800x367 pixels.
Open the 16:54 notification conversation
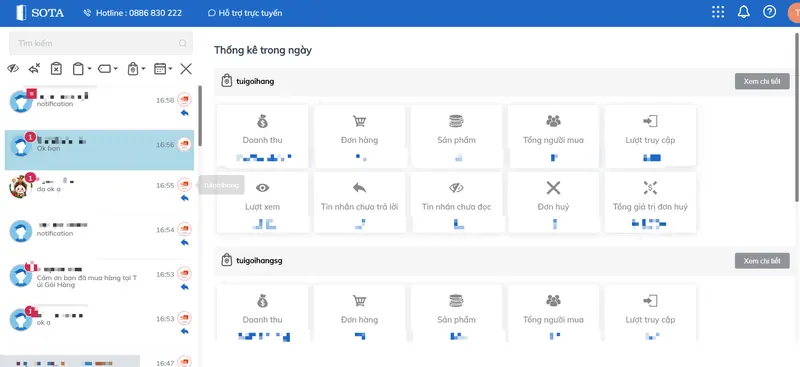pos(99,234)
